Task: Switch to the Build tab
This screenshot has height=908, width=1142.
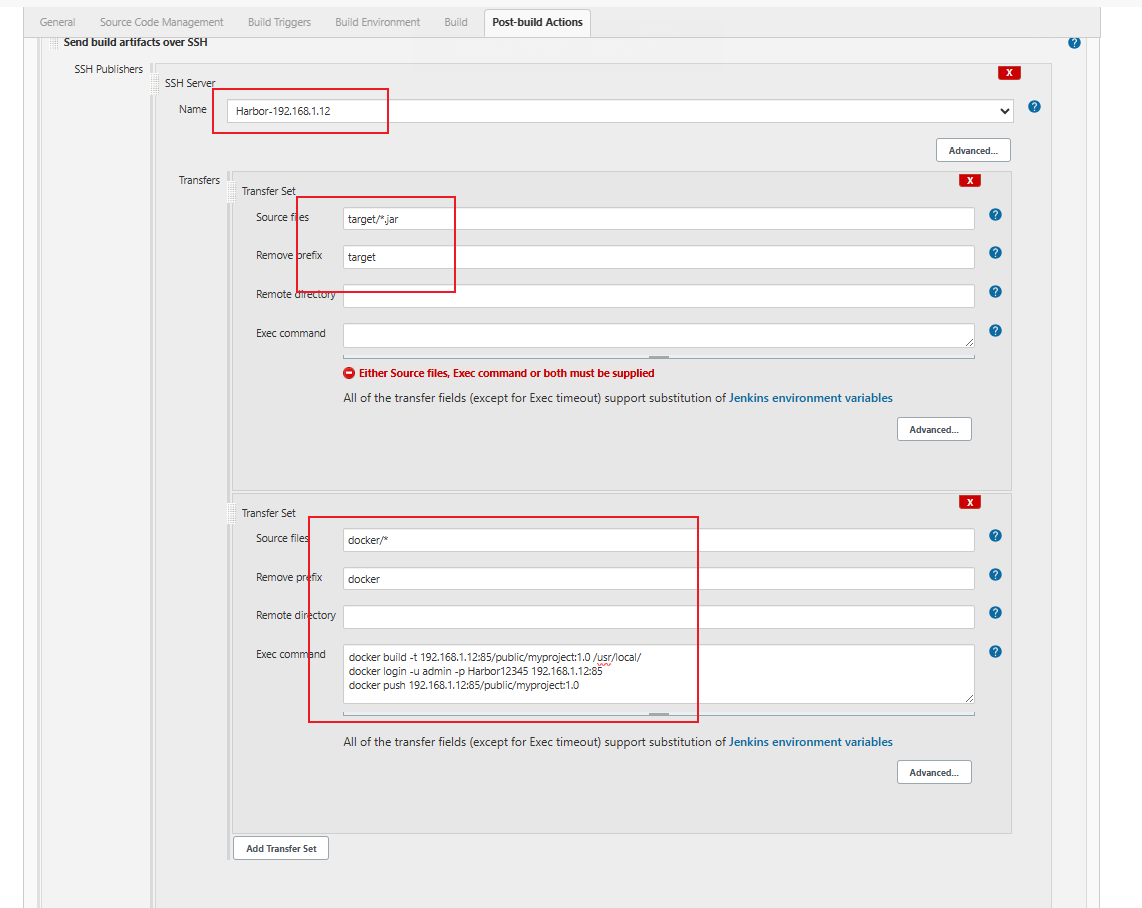Action: [x=456, y=23]
